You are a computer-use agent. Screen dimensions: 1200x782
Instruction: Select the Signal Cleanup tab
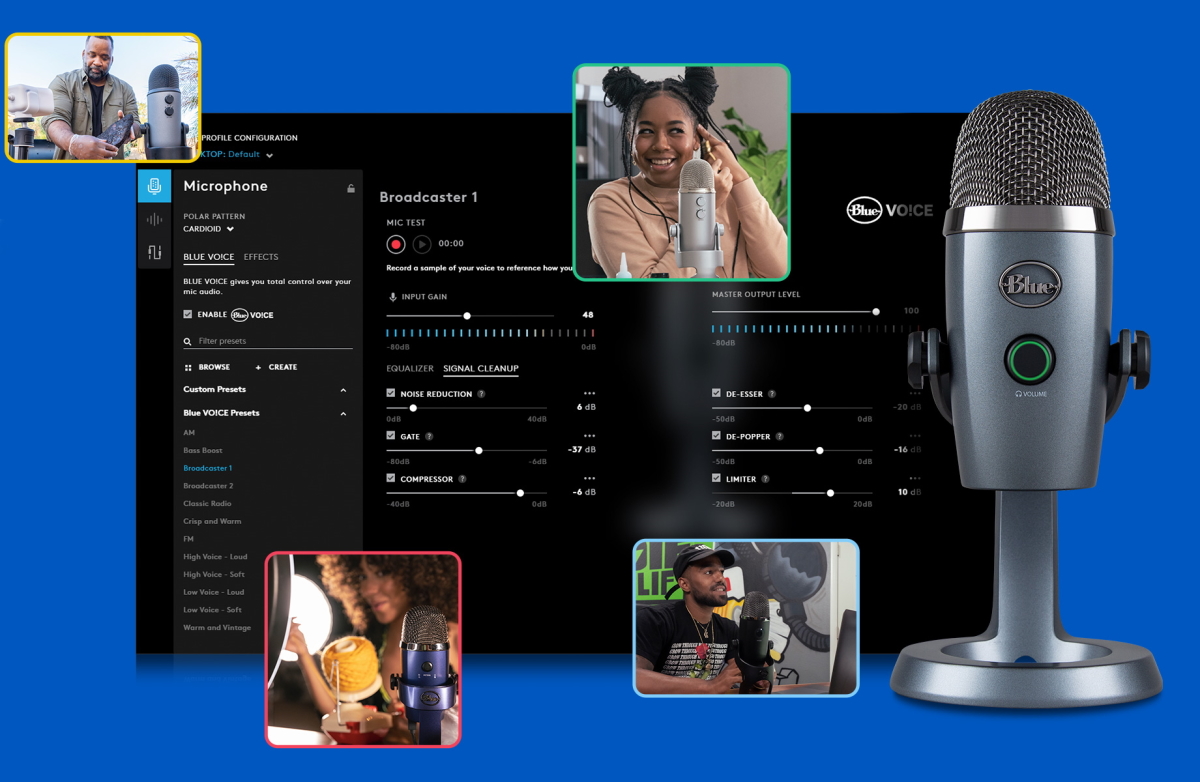point(481,369)
